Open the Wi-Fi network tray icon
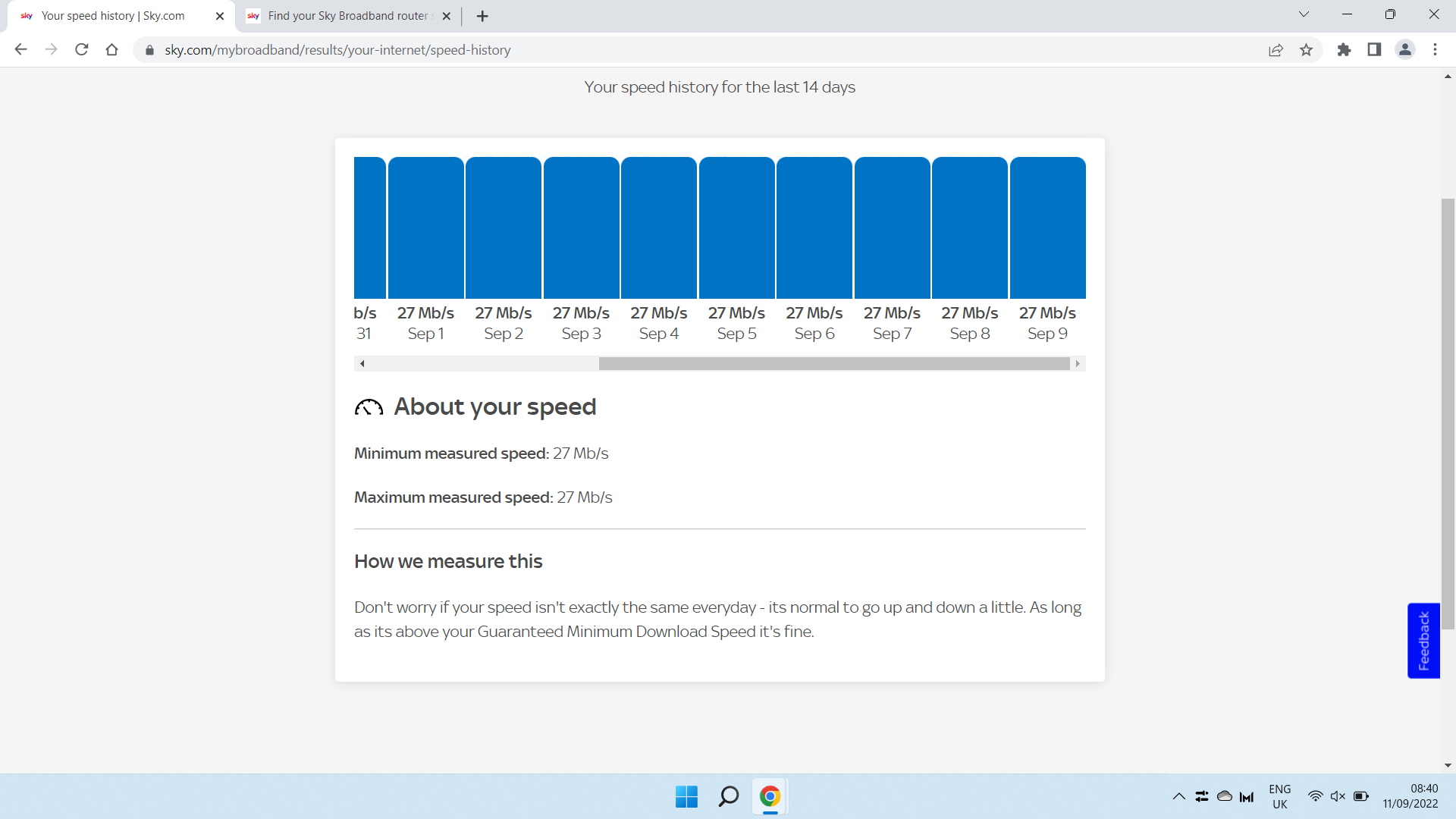The width and height of the screenshot is (1456, 819). coord(1315,796)
